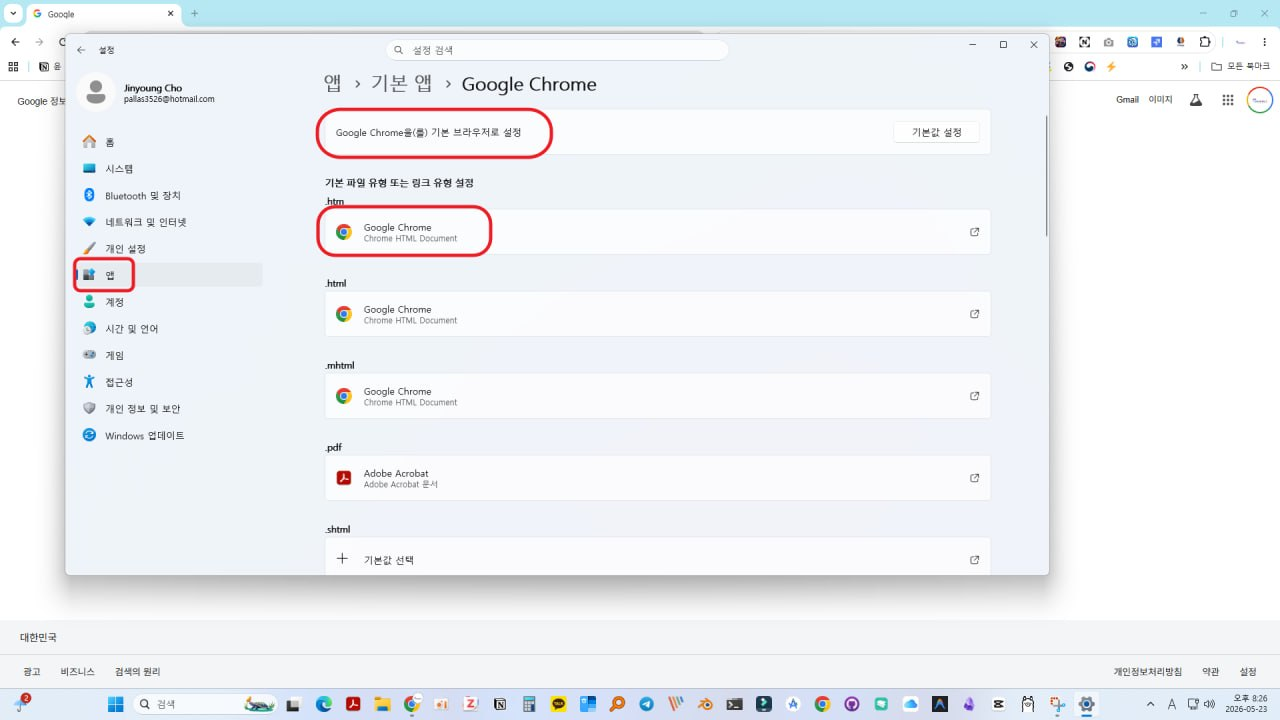Change the .htm default app row
Screen dimensions: 1280x720
[657, 232]
